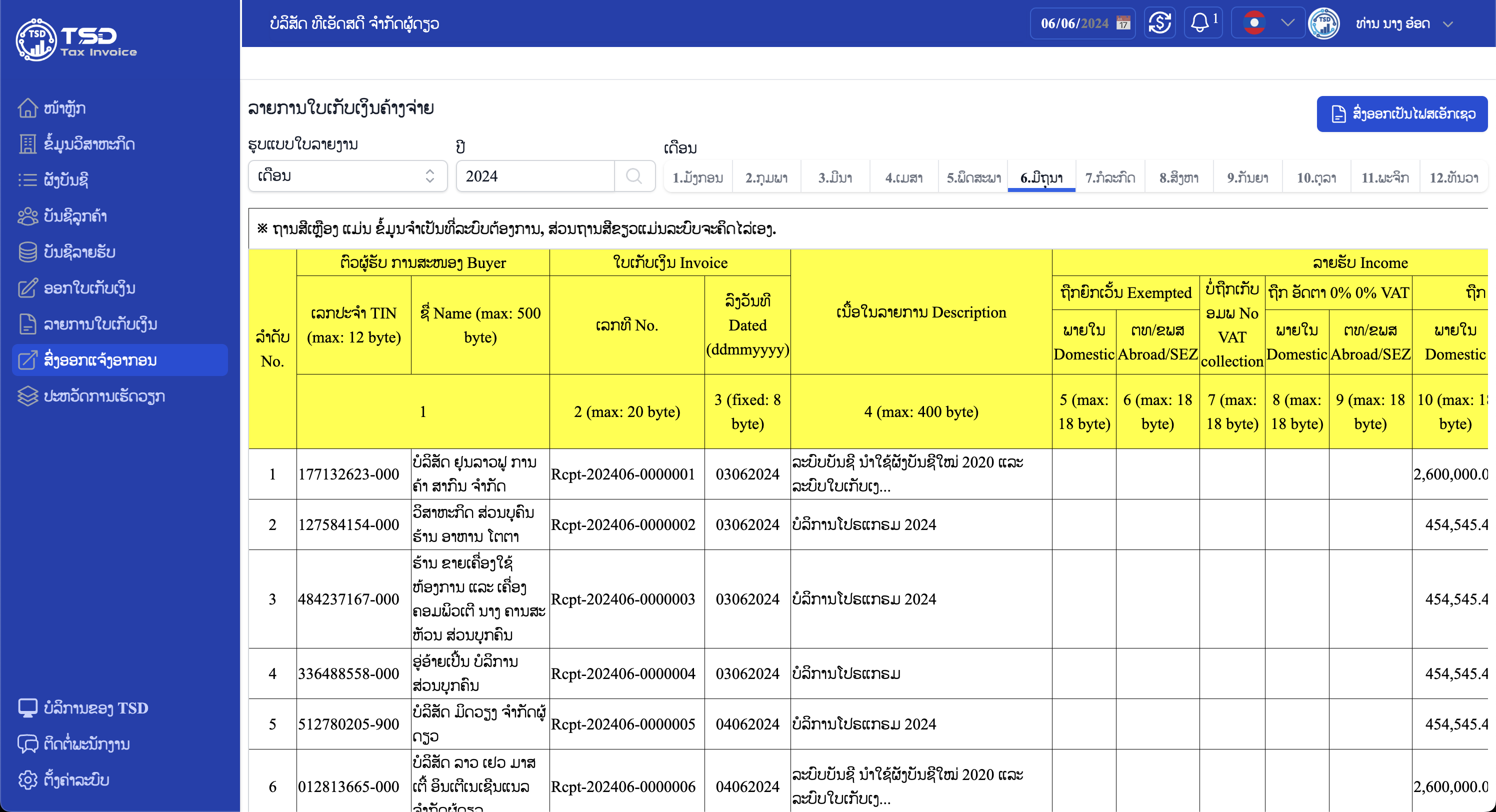Open the notifications bell
The height and width of the screenshot is (812, 1496).
pyautogui.click(x=1203, y=23)
